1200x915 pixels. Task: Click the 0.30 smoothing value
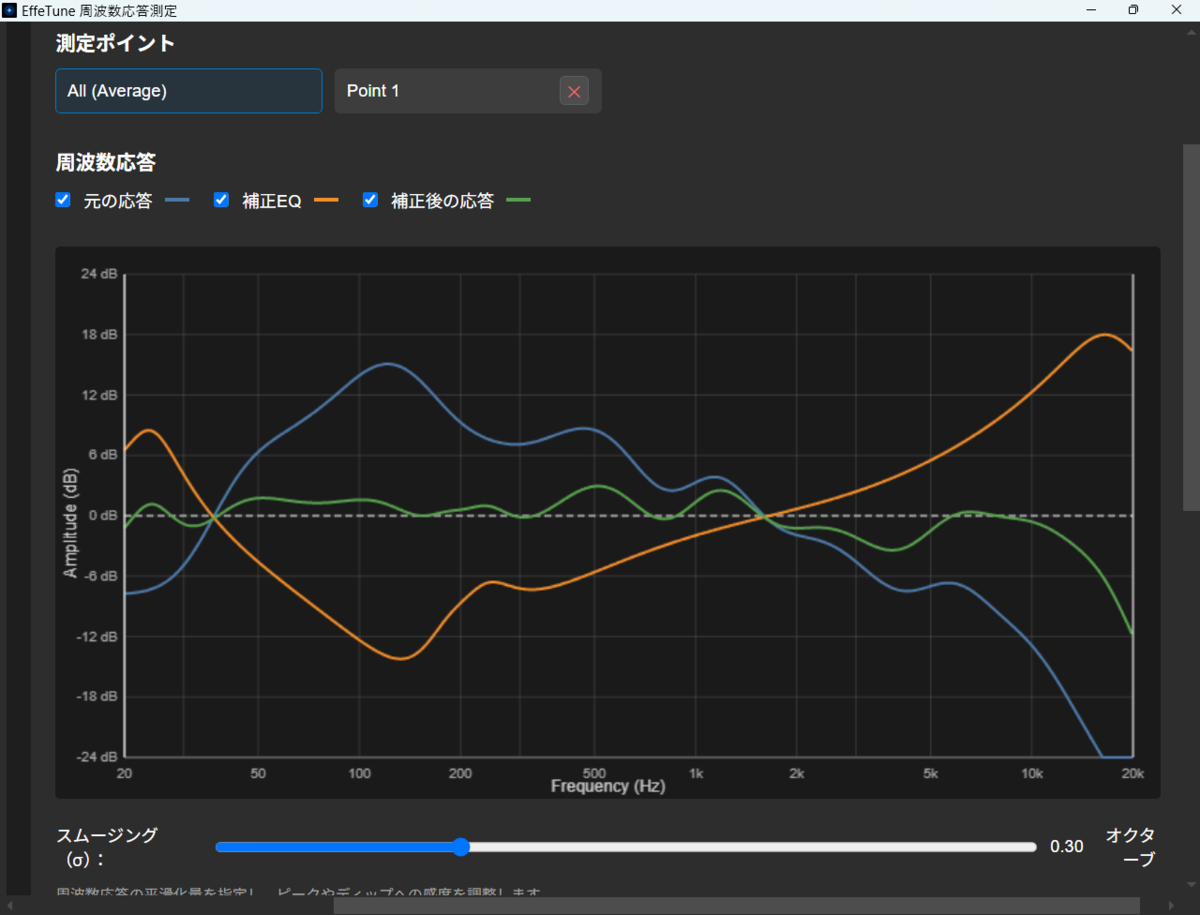[1066, 847]
